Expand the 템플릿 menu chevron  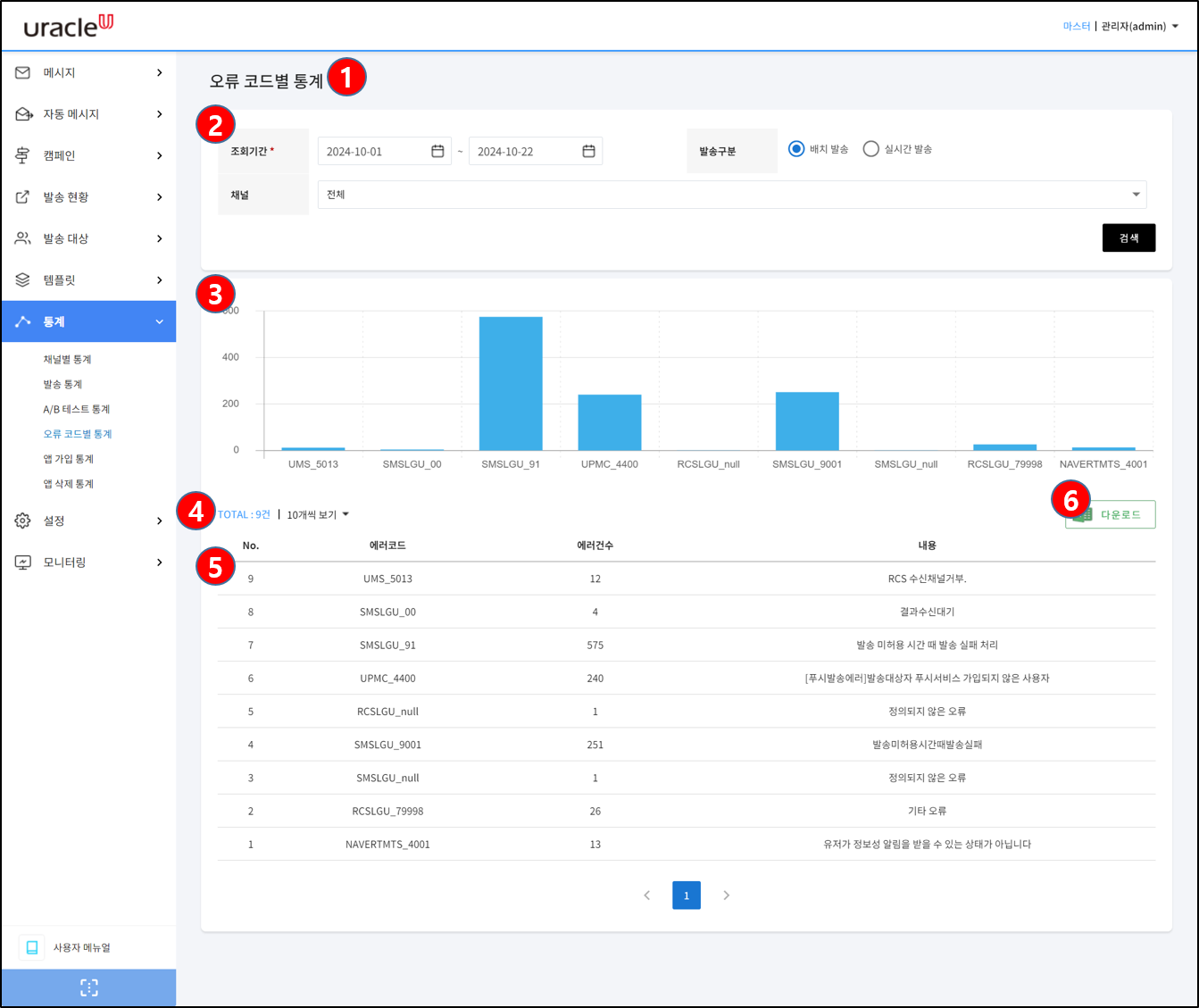pos(160,280)
